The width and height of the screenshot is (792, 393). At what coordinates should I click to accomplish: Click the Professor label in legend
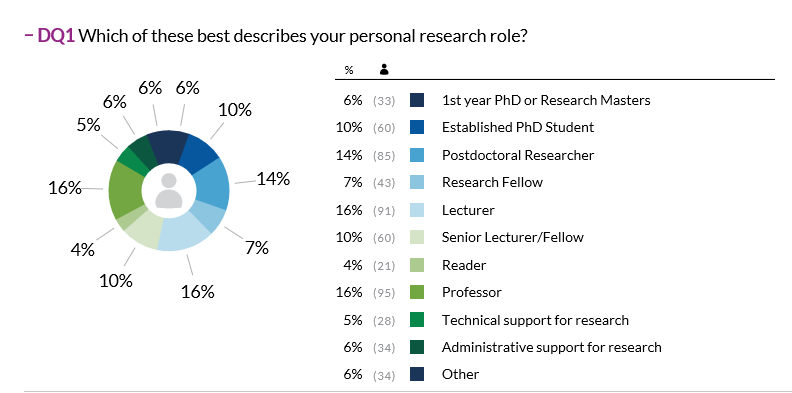472,292
